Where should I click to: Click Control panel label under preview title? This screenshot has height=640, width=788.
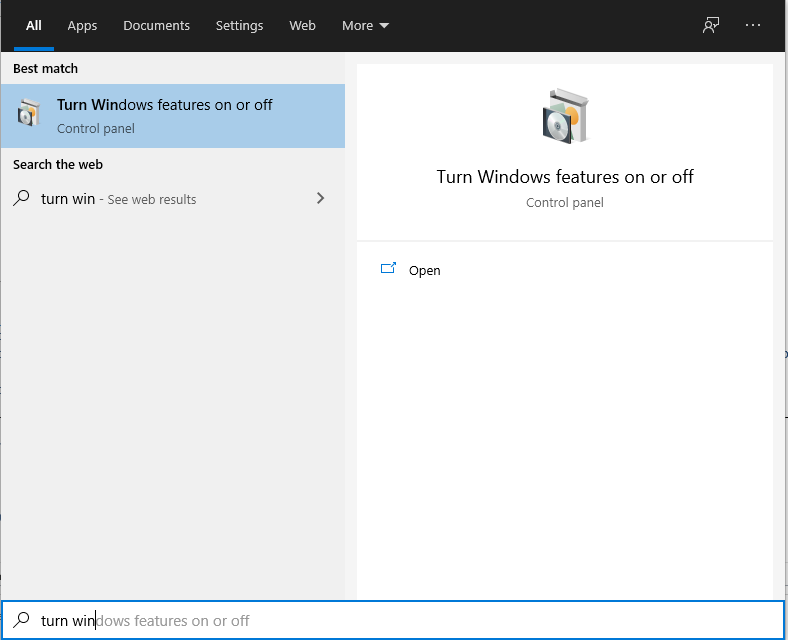click(565, 203)
